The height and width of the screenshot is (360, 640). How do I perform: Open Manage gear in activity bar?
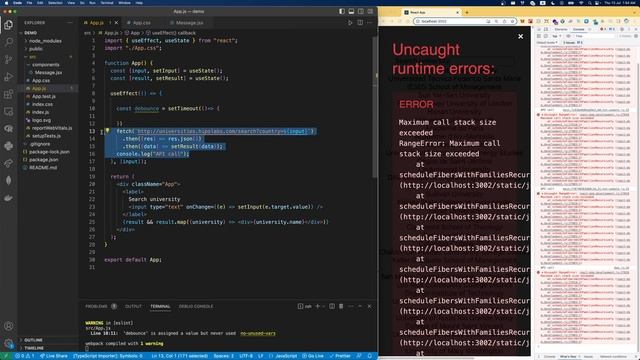(9, 343)
